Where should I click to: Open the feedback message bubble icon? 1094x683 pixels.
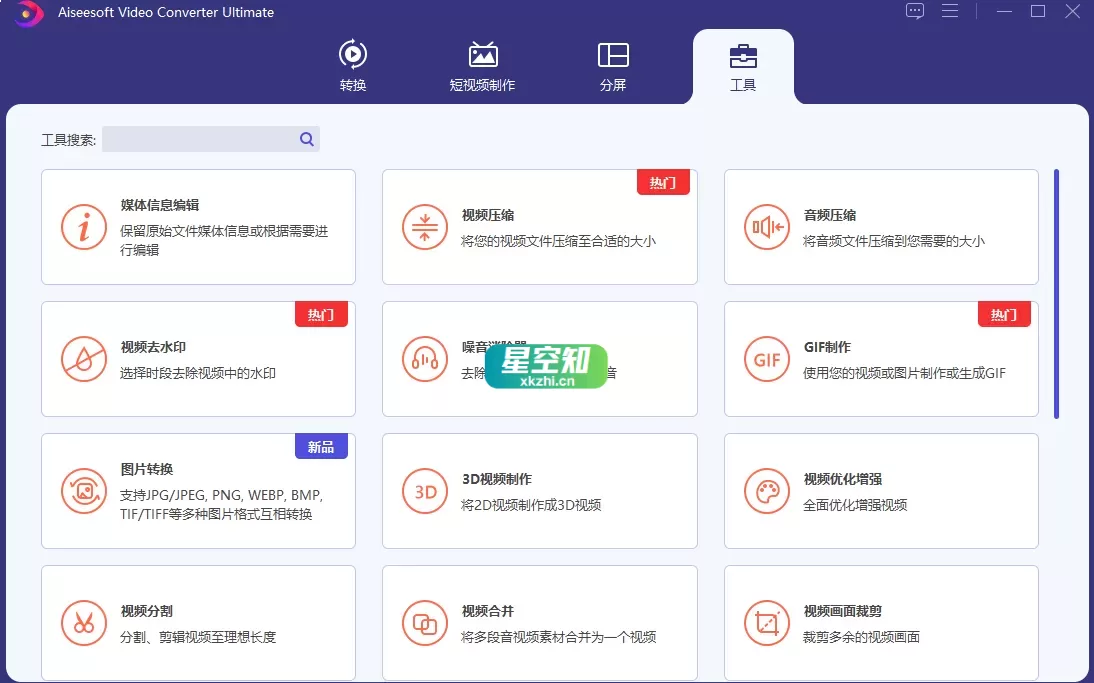915,11
